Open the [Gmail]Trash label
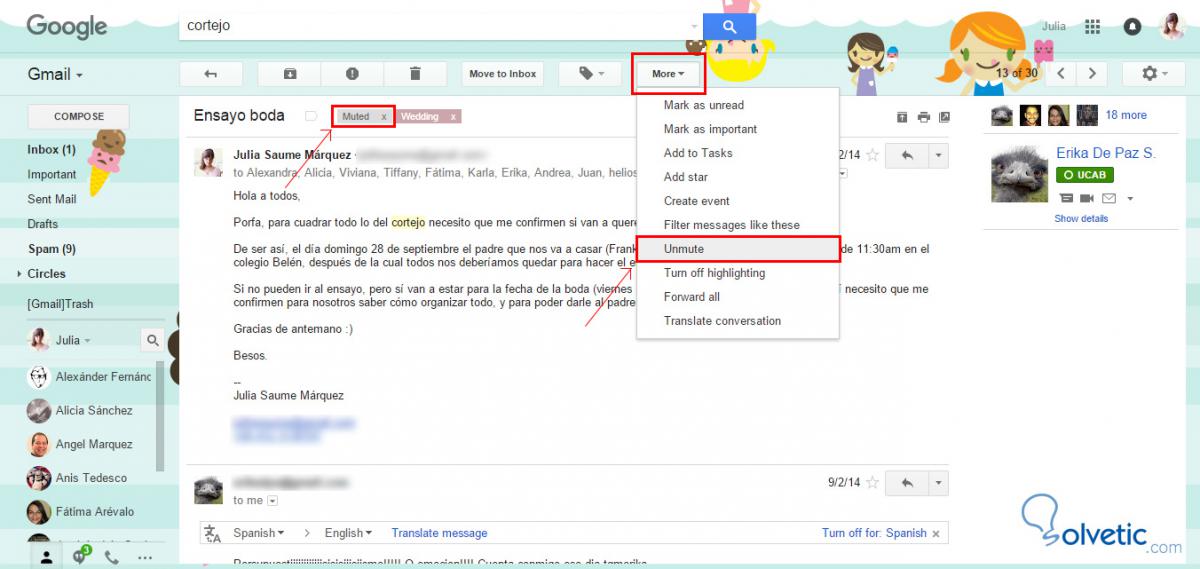The width and height of the screenshot is (1200, 569). [x=60, y=304]
